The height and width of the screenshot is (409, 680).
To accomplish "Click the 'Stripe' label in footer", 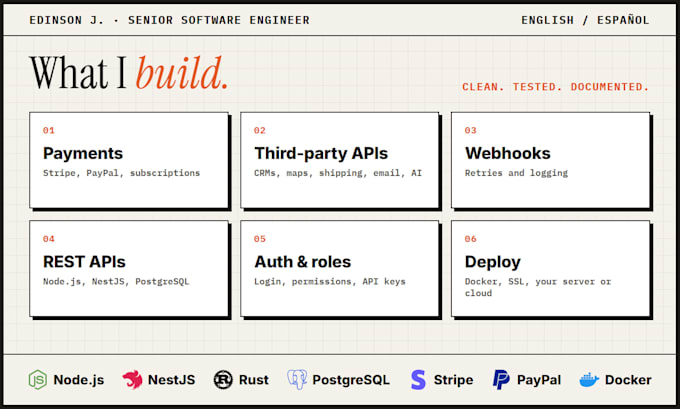I will (453, 380).
